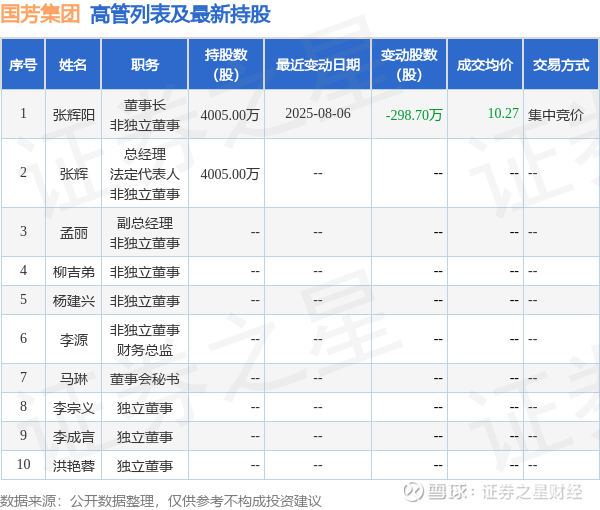Select the 序号 column header

(23, 64)
